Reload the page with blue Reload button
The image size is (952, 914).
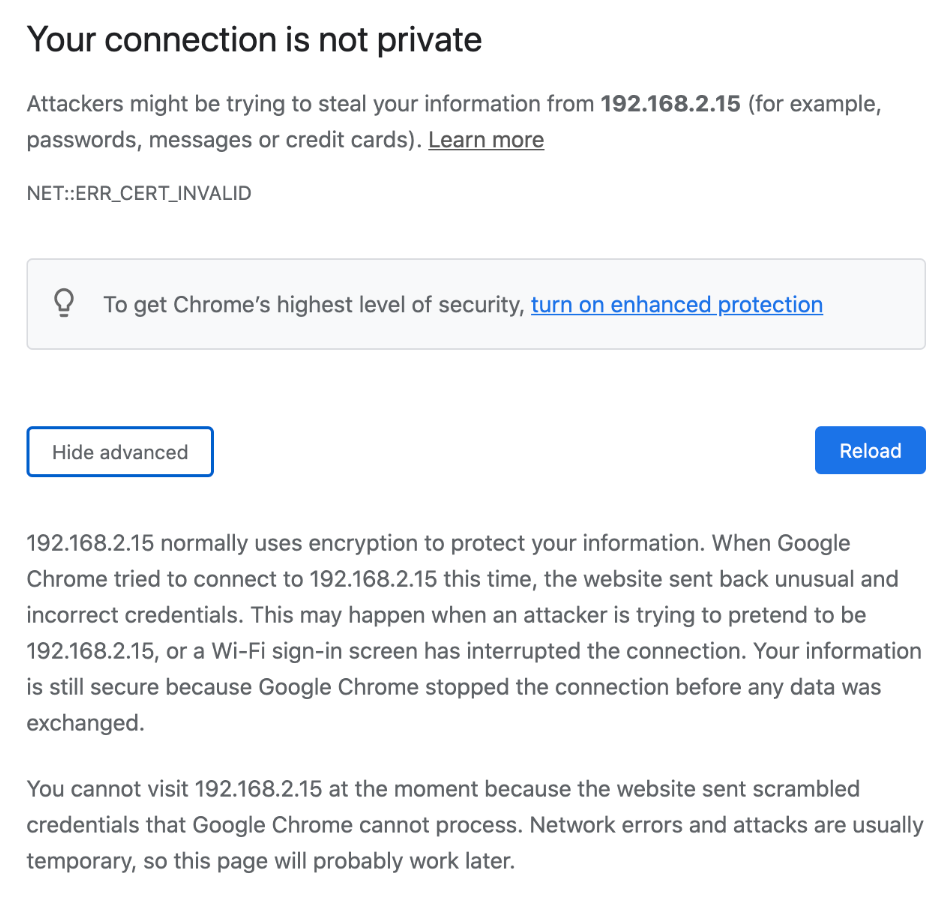[870, 451]
